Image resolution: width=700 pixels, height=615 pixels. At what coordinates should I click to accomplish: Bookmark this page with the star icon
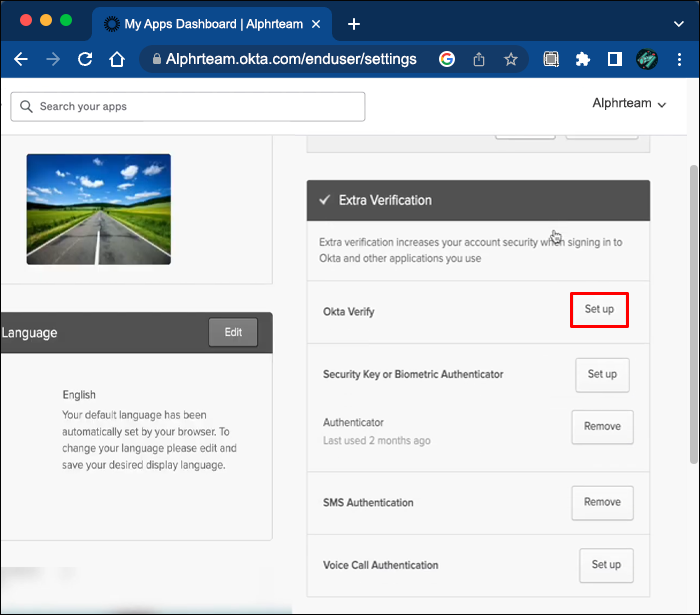pyautogui.click(x=511, y=60)
